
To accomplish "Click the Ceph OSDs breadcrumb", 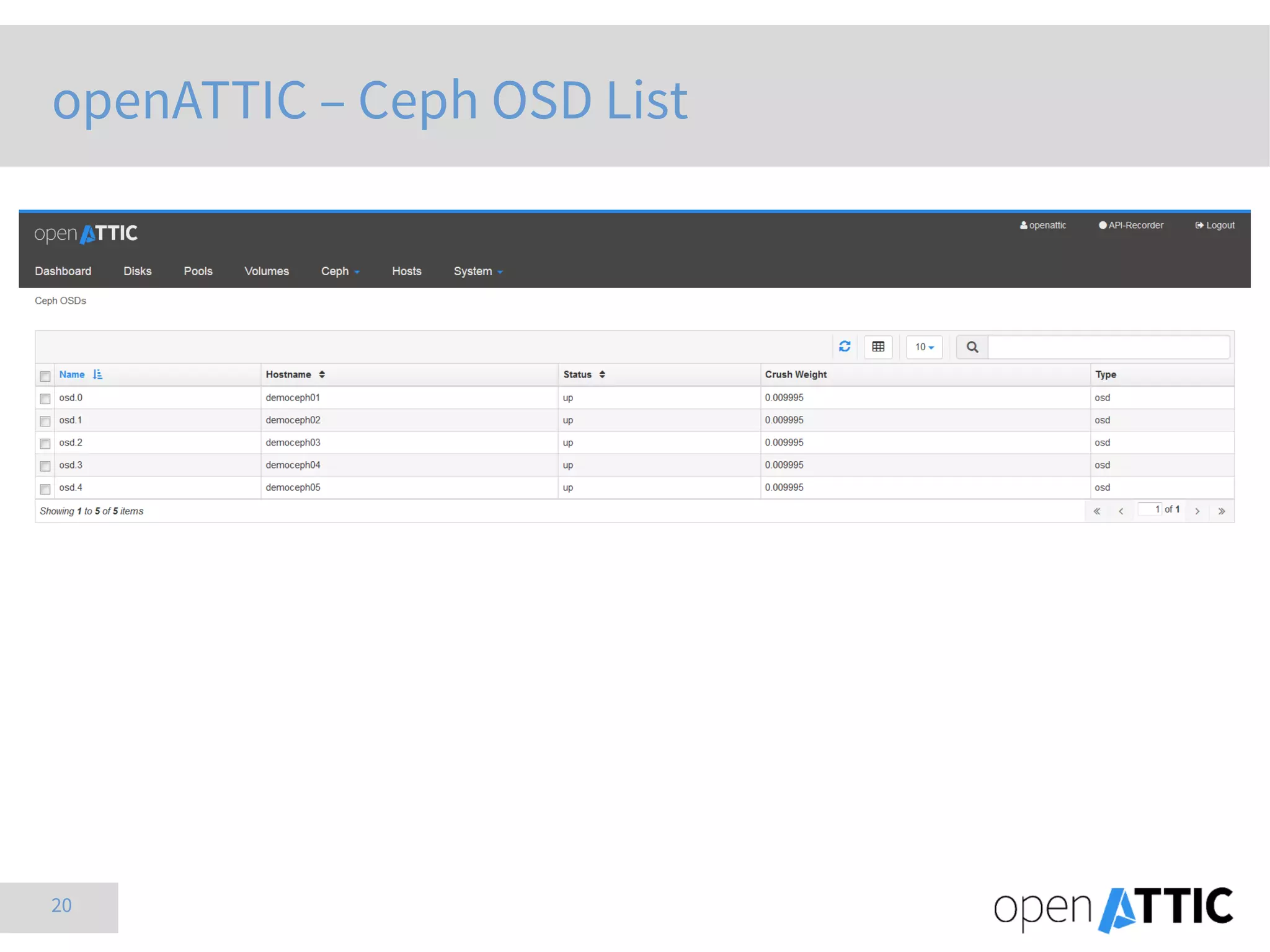I will [x=60, y=301].
